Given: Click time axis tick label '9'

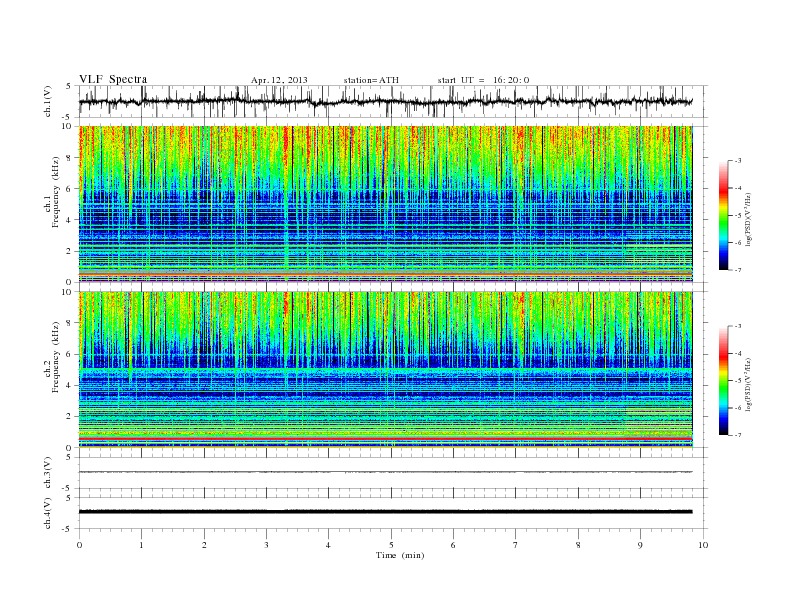Looking at the screenshot, I should tap(640, 545).
